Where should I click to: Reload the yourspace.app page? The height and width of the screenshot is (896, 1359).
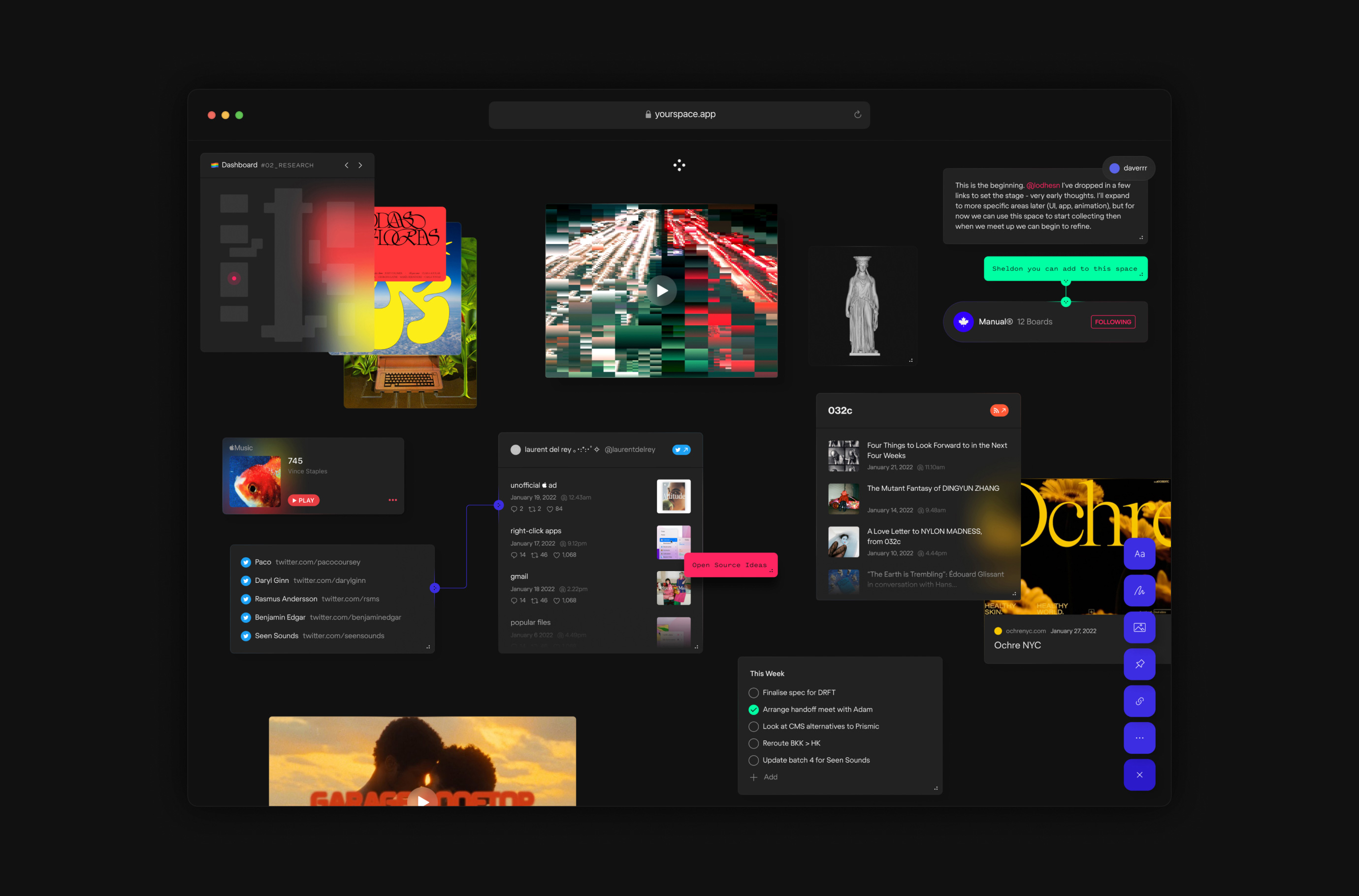pos(857,114)
